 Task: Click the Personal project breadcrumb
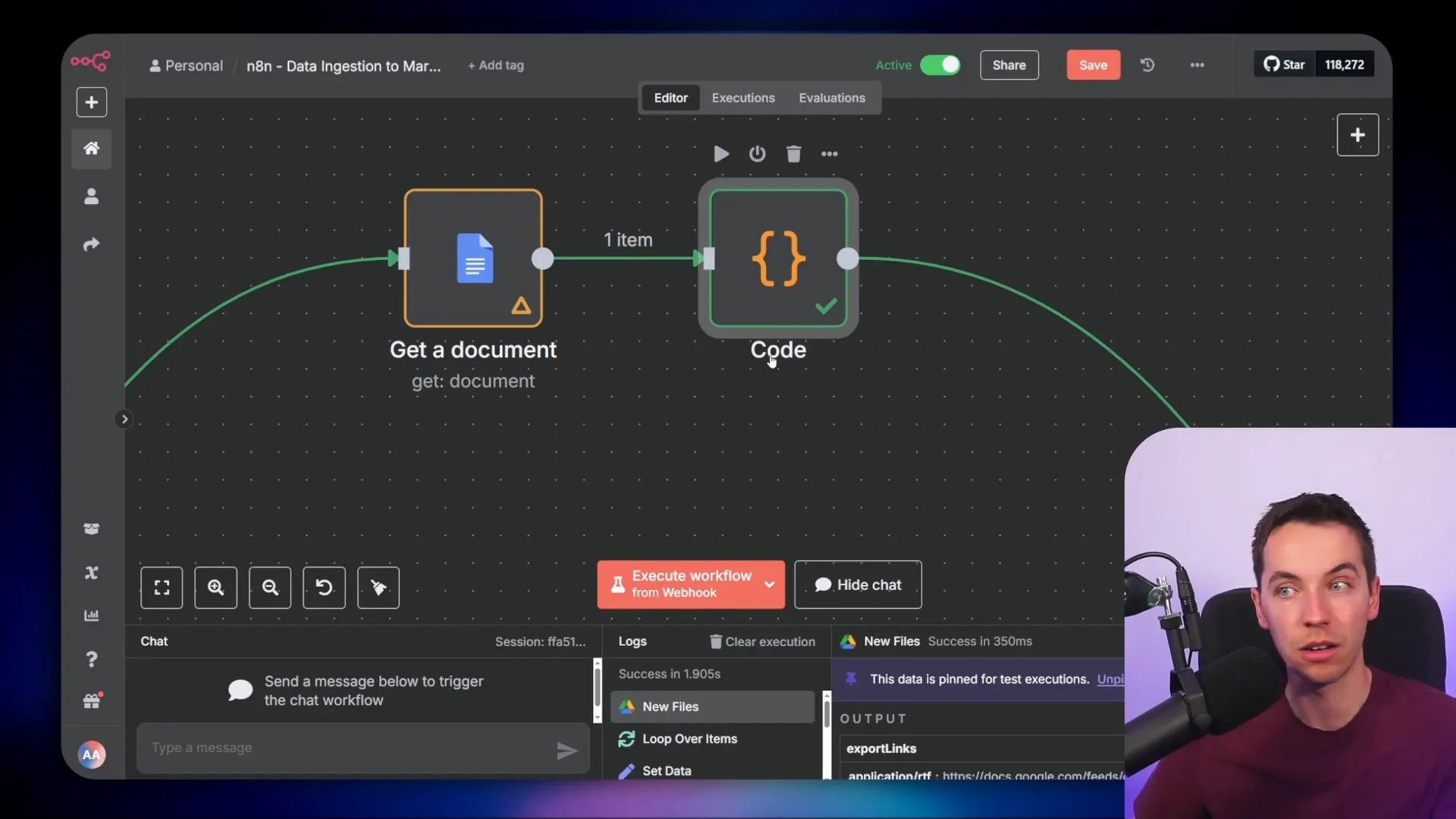(x=186, y=66)
